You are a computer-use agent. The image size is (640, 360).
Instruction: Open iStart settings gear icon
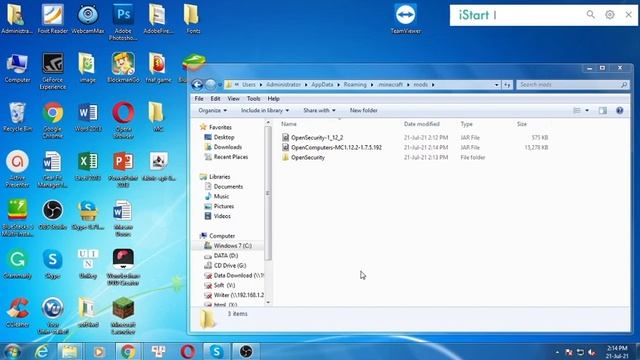(609, 15)
